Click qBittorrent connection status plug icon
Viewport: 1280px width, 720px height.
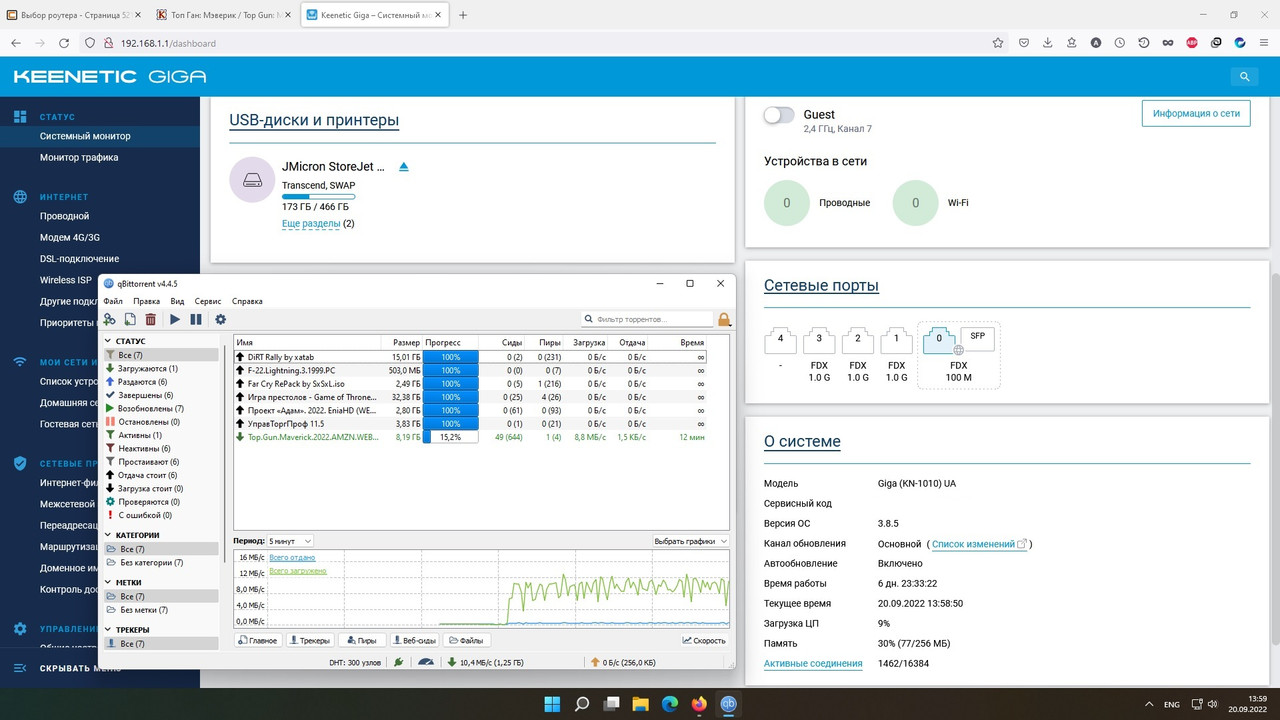point(399,662)
